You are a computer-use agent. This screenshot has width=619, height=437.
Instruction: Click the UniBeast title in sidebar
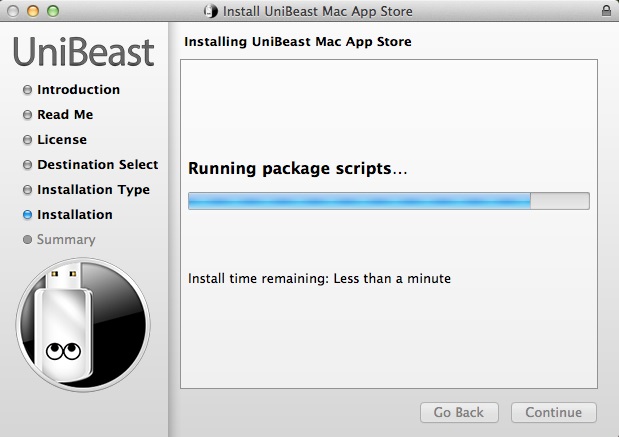coord(83,52)
